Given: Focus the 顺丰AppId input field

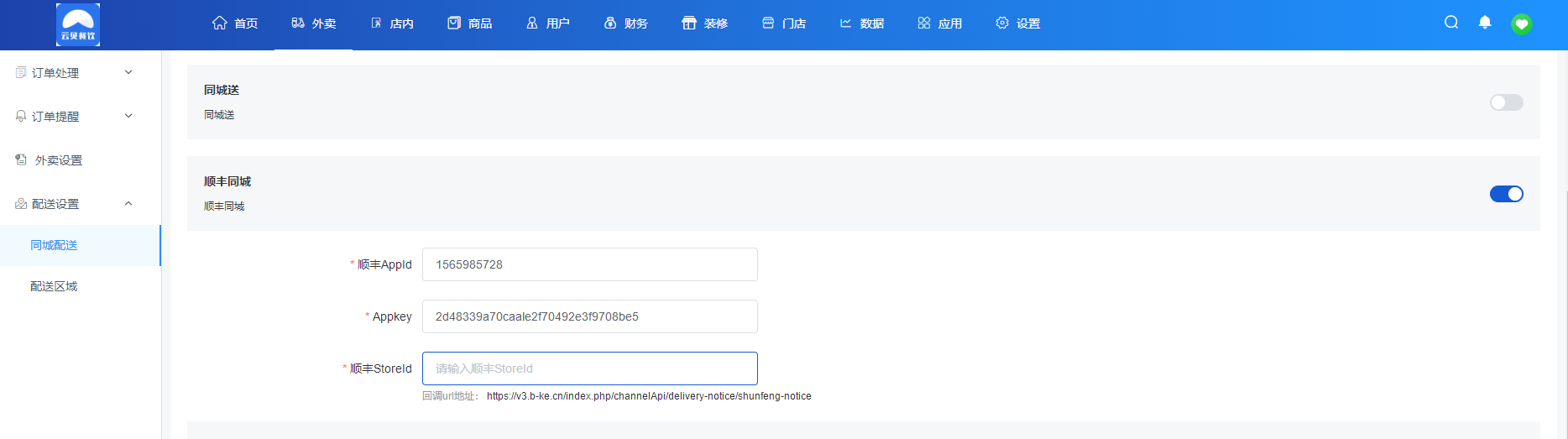Looking at the screenshot, I should tap(590, 264).
